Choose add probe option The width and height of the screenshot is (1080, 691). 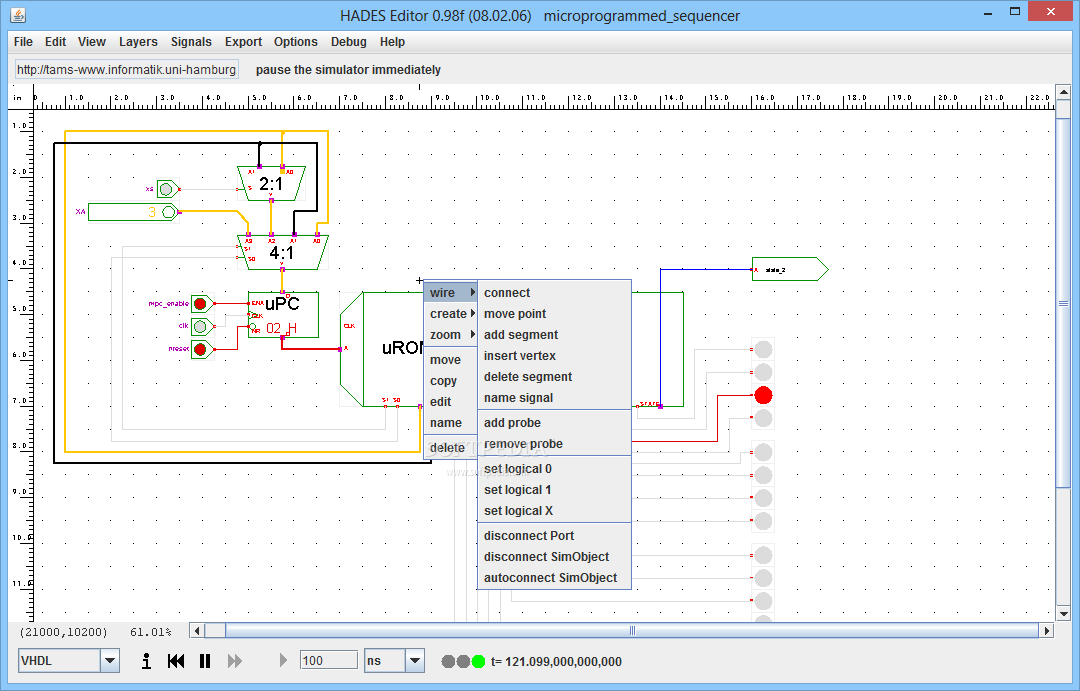coord(554,423)
